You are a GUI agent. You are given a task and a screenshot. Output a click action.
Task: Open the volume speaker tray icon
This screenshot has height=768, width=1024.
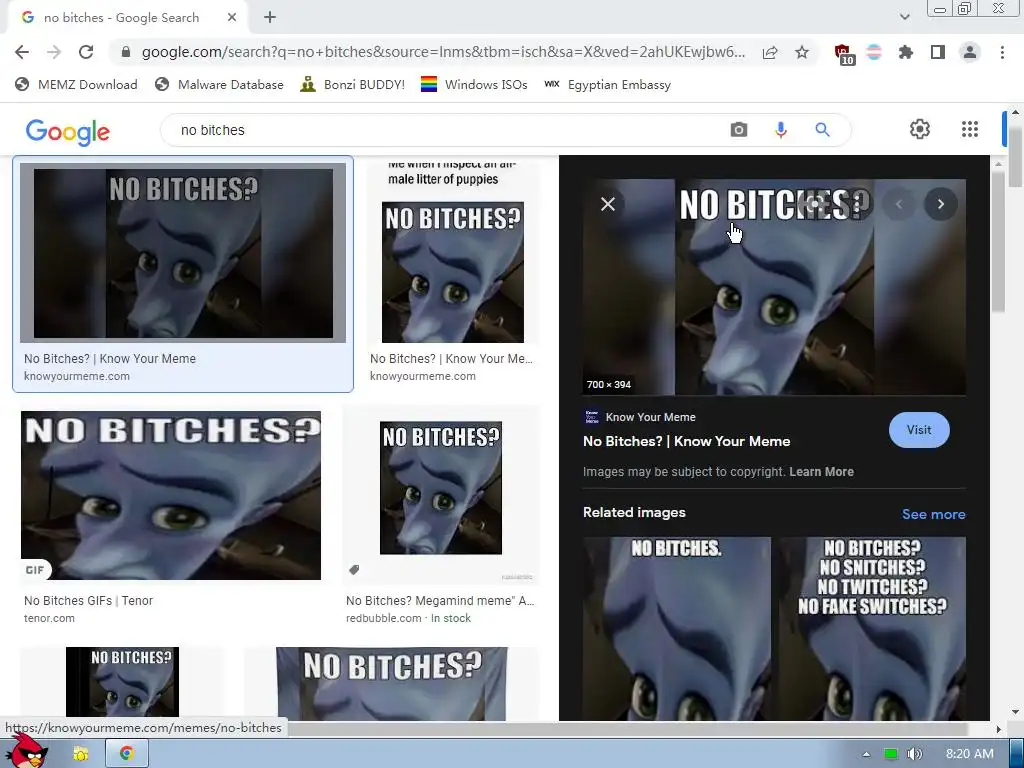[x=915, y=754]
